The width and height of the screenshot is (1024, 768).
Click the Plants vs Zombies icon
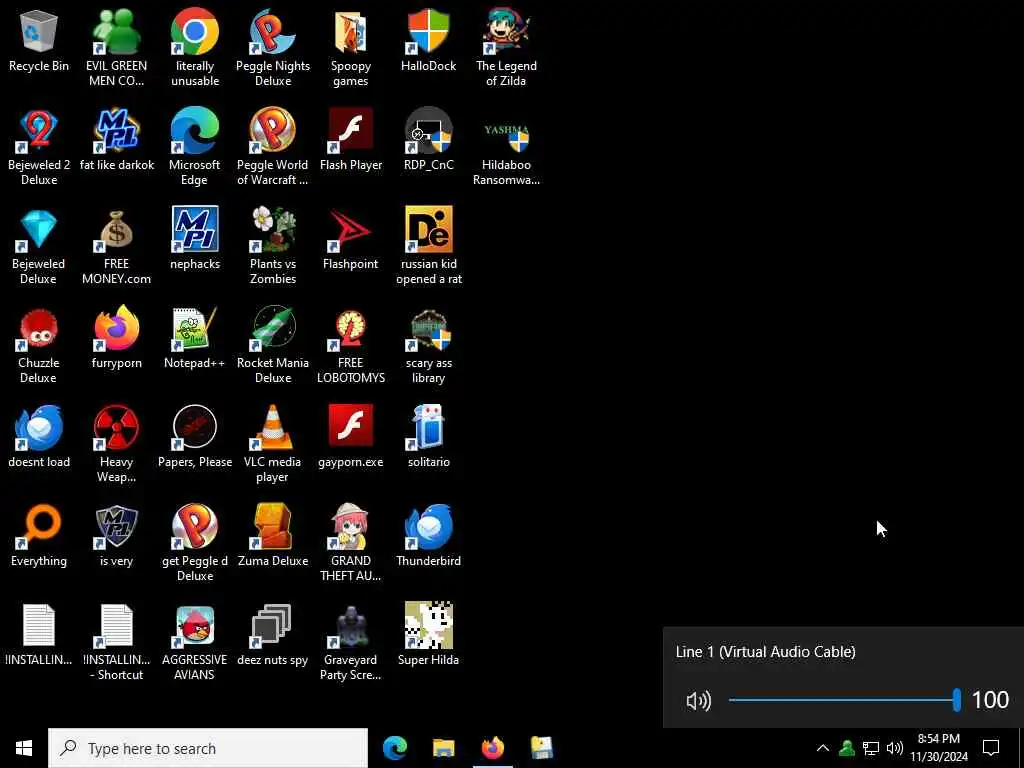click(272, 246)
